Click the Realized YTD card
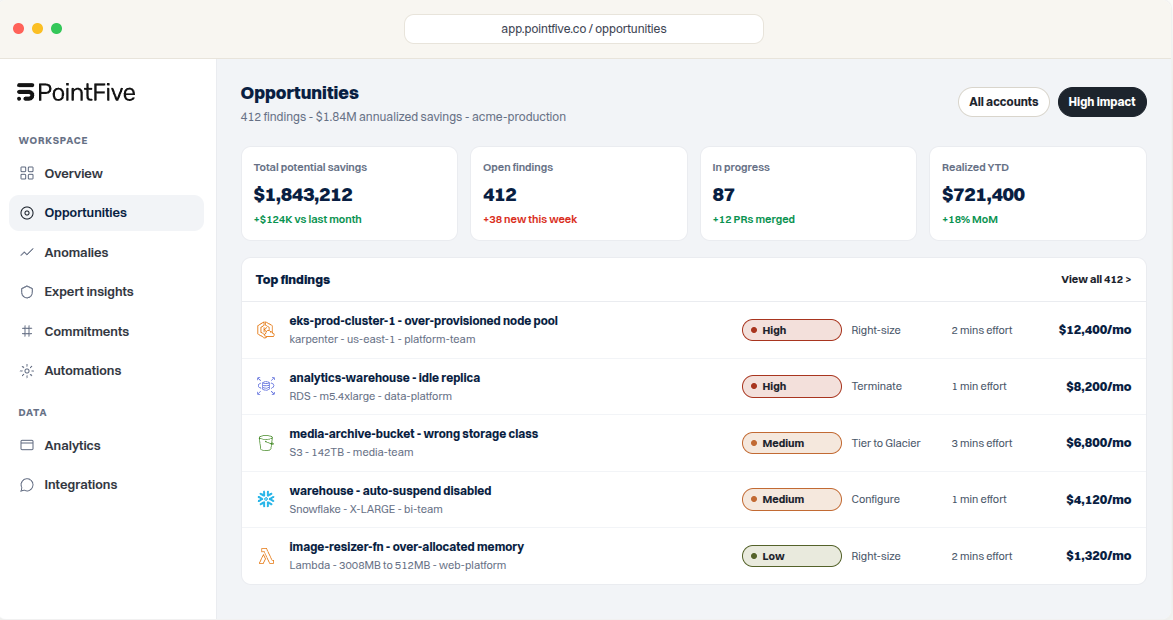 pyautogui.click(x=1038, y=194)
